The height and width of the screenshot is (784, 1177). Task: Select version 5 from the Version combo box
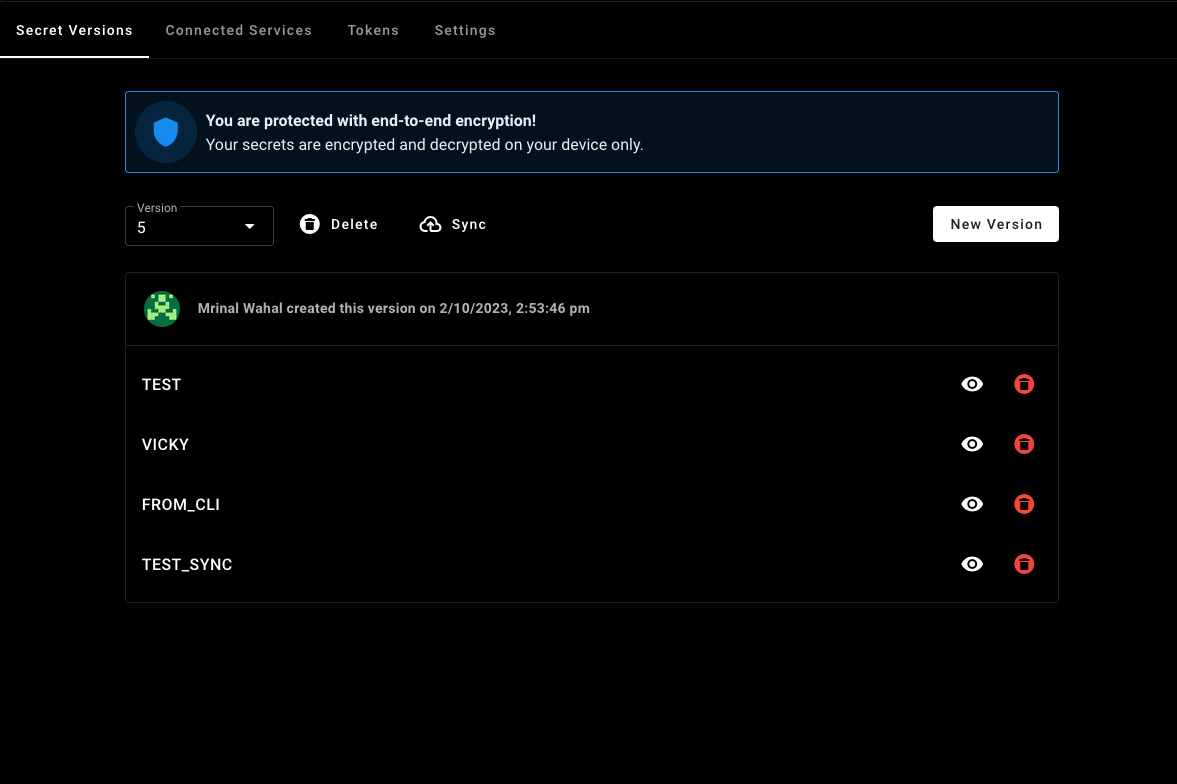point(198,226)
